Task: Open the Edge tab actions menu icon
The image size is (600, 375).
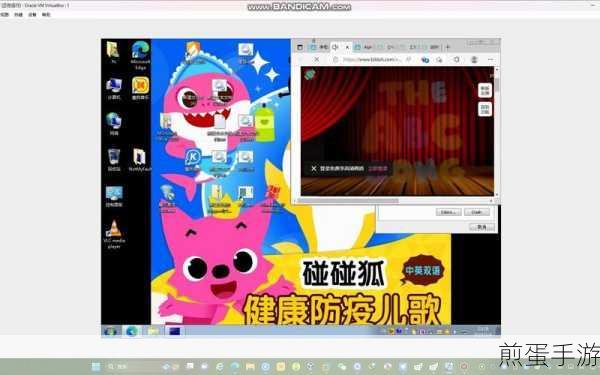Action: [300, 47]
